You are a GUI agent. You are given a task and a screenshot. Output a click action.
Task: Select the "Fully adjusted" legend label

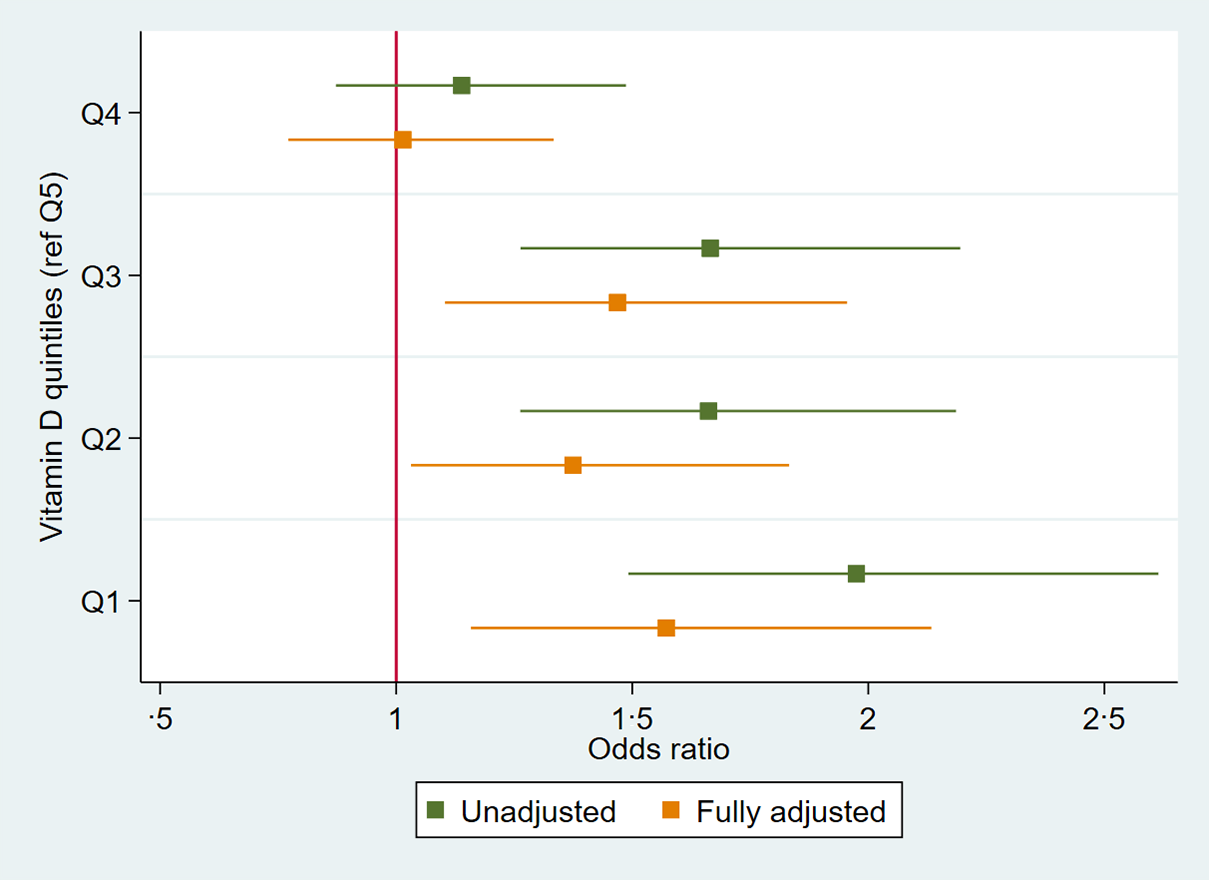pos(791,811)
